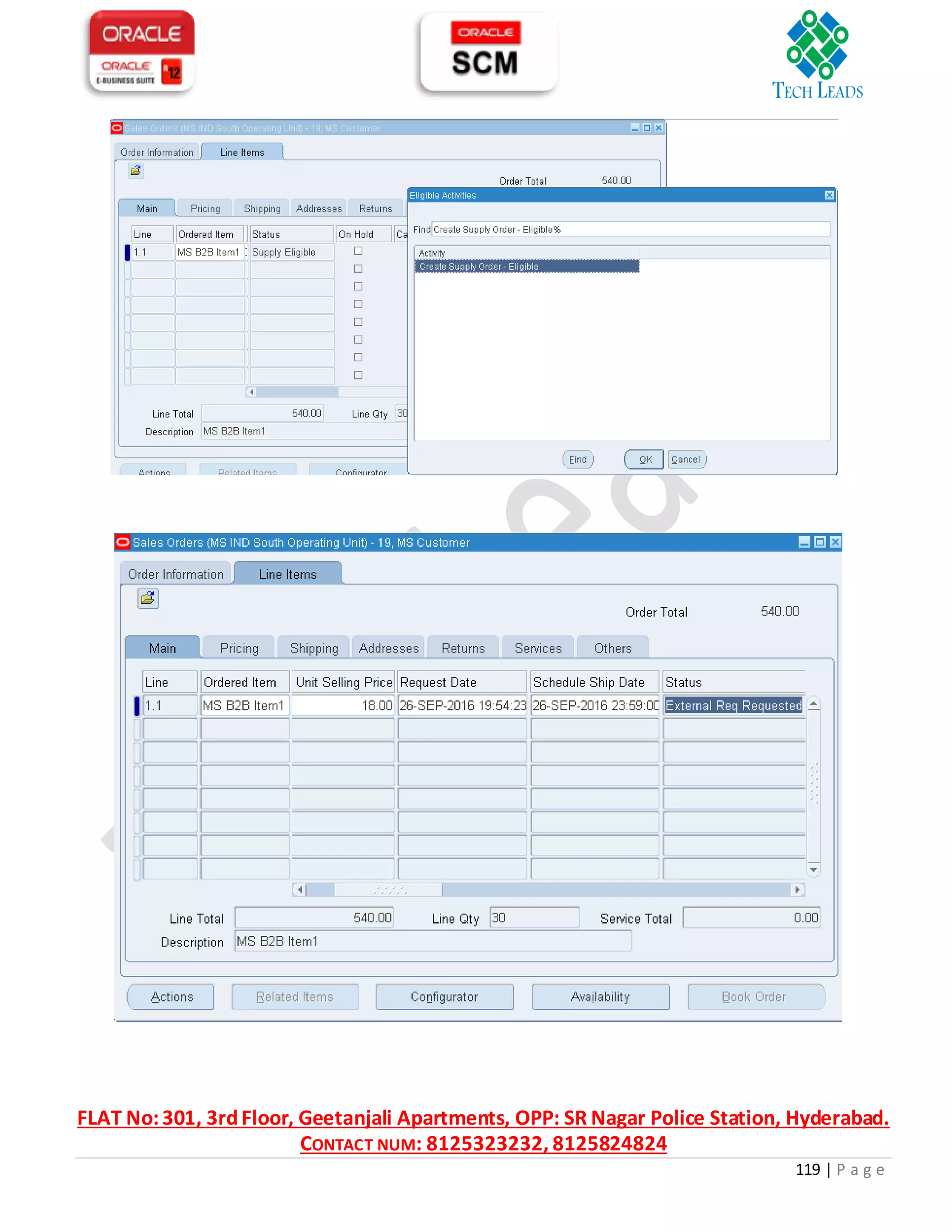
Task: Check the second row On Hold checkbox
Action: click(358, 269)
